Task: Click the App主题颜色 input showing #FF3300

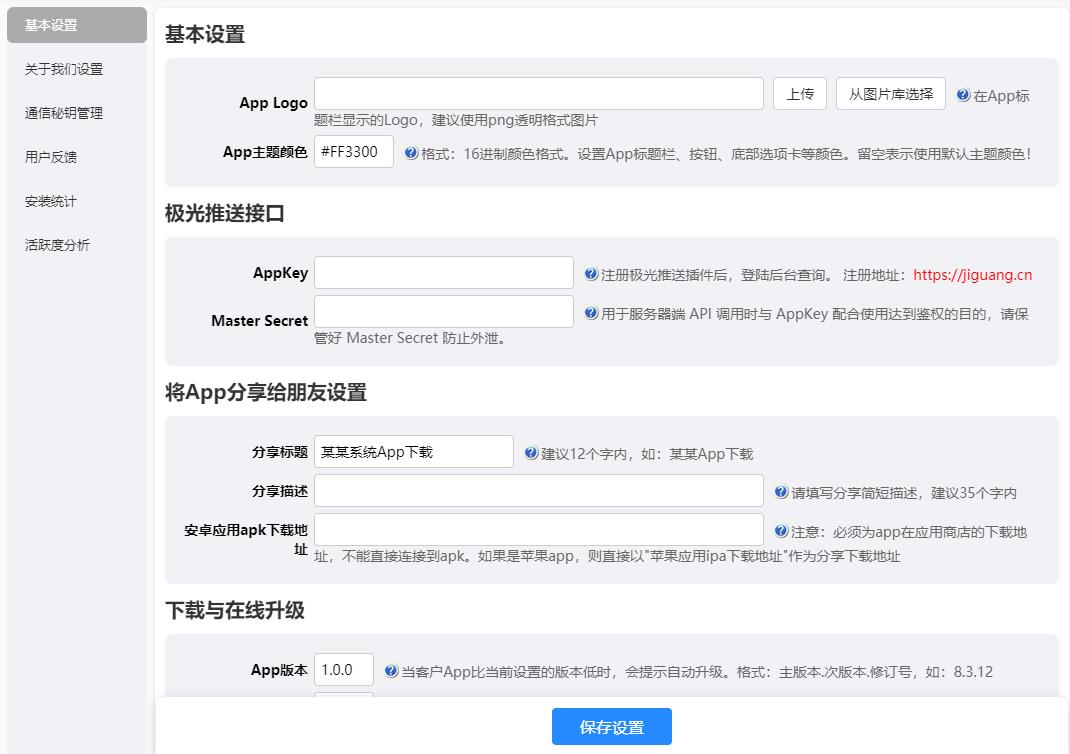Action: coord(353,152)
